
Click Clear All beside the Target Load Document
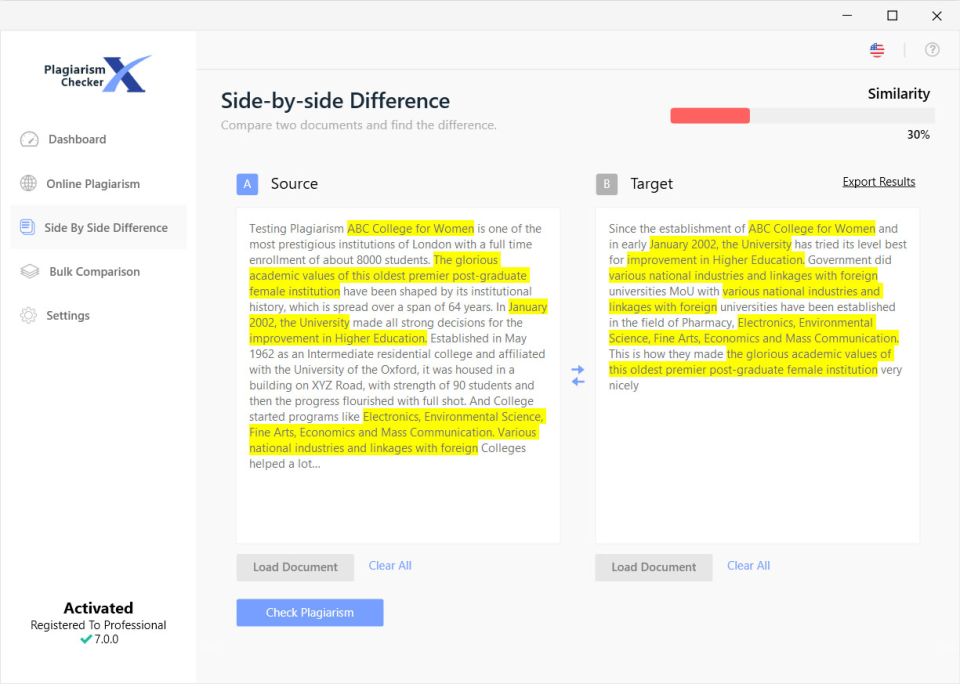[x=748, y=565]
